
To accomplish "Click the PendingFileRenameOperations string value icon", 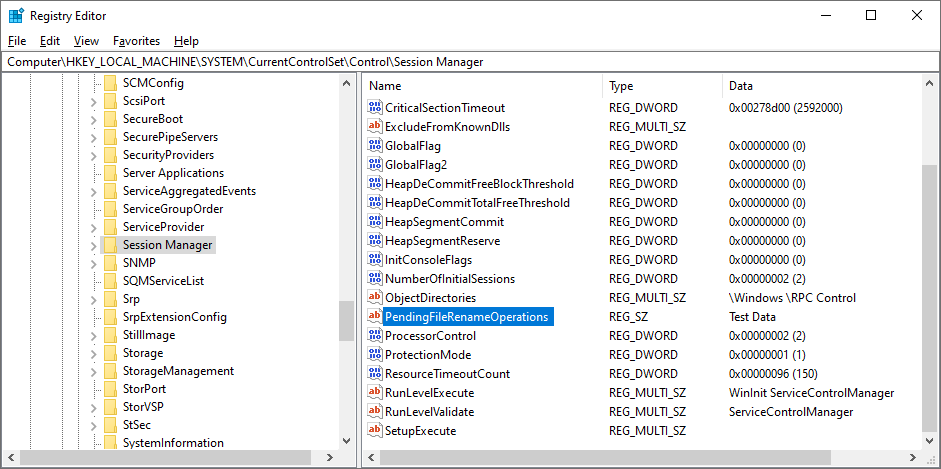I will pos(375,317).
